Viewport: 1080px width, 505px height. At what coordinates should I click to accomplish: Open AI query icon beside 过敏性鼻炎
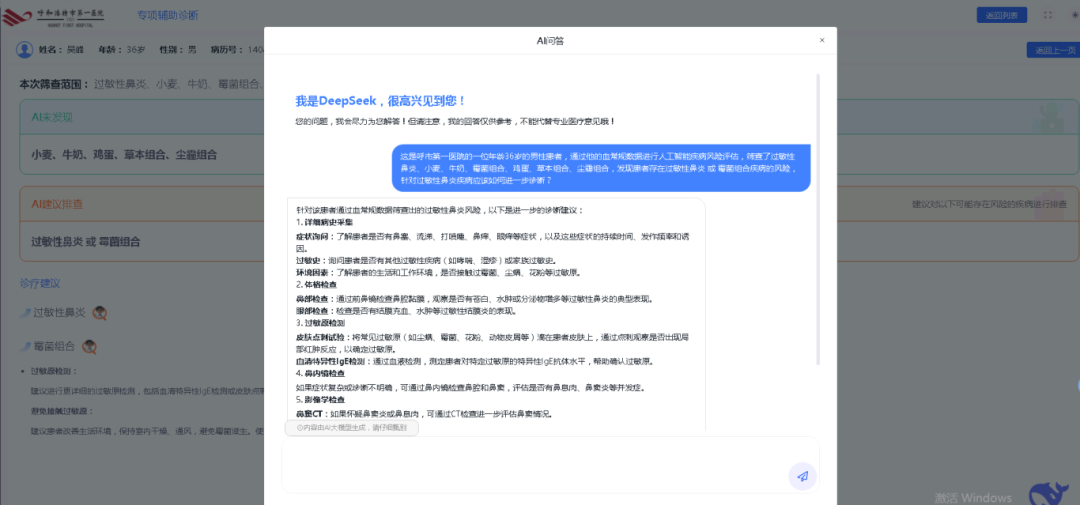tap(100, 313)
